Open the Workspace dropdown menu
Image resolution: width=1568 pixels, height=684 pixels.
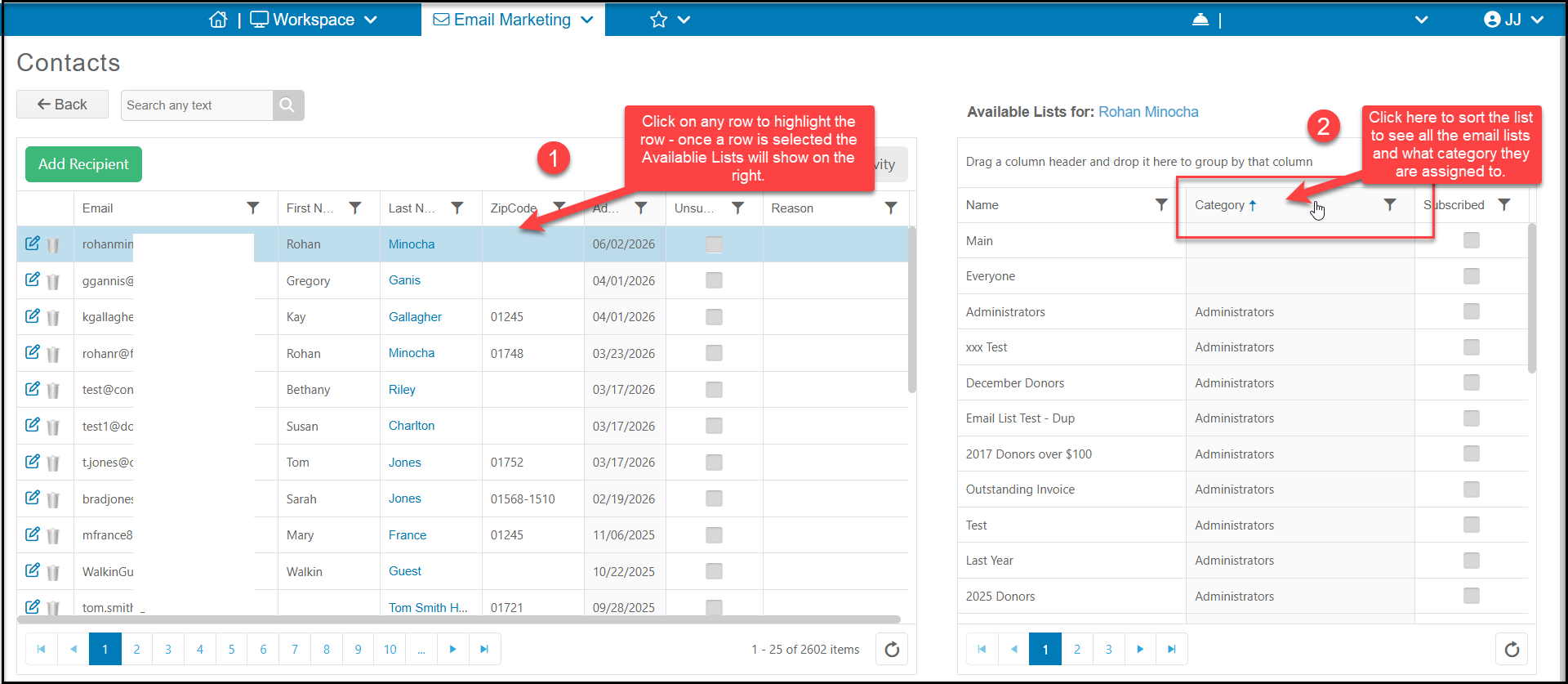[314, 20]
